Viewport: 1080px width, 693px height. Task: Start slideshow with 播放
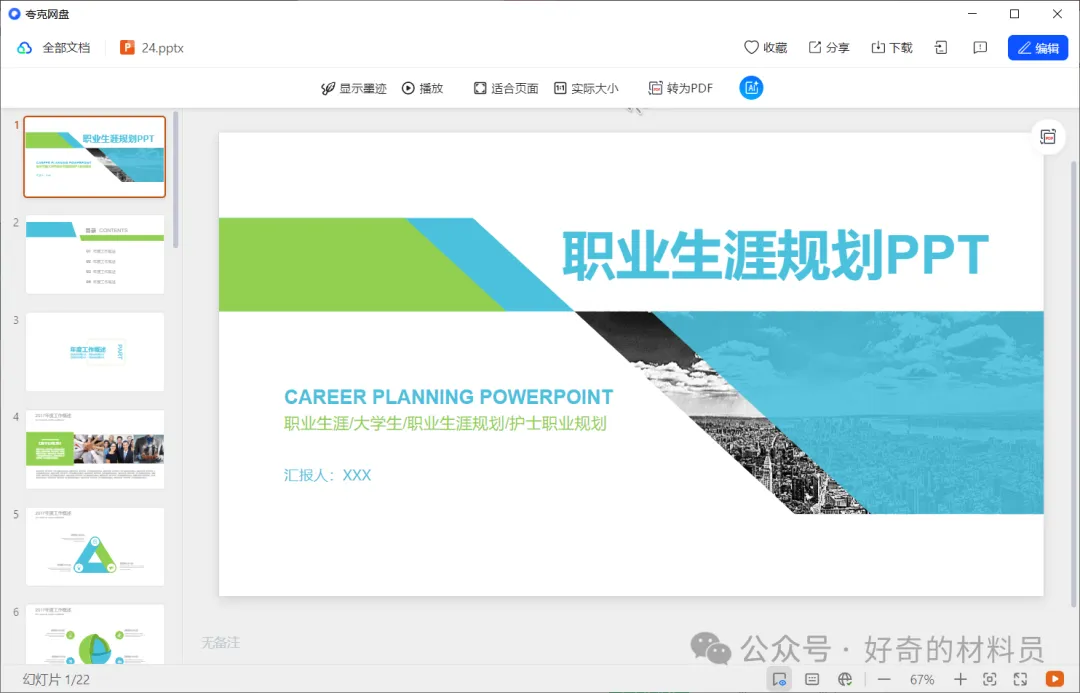coord(422,88)
